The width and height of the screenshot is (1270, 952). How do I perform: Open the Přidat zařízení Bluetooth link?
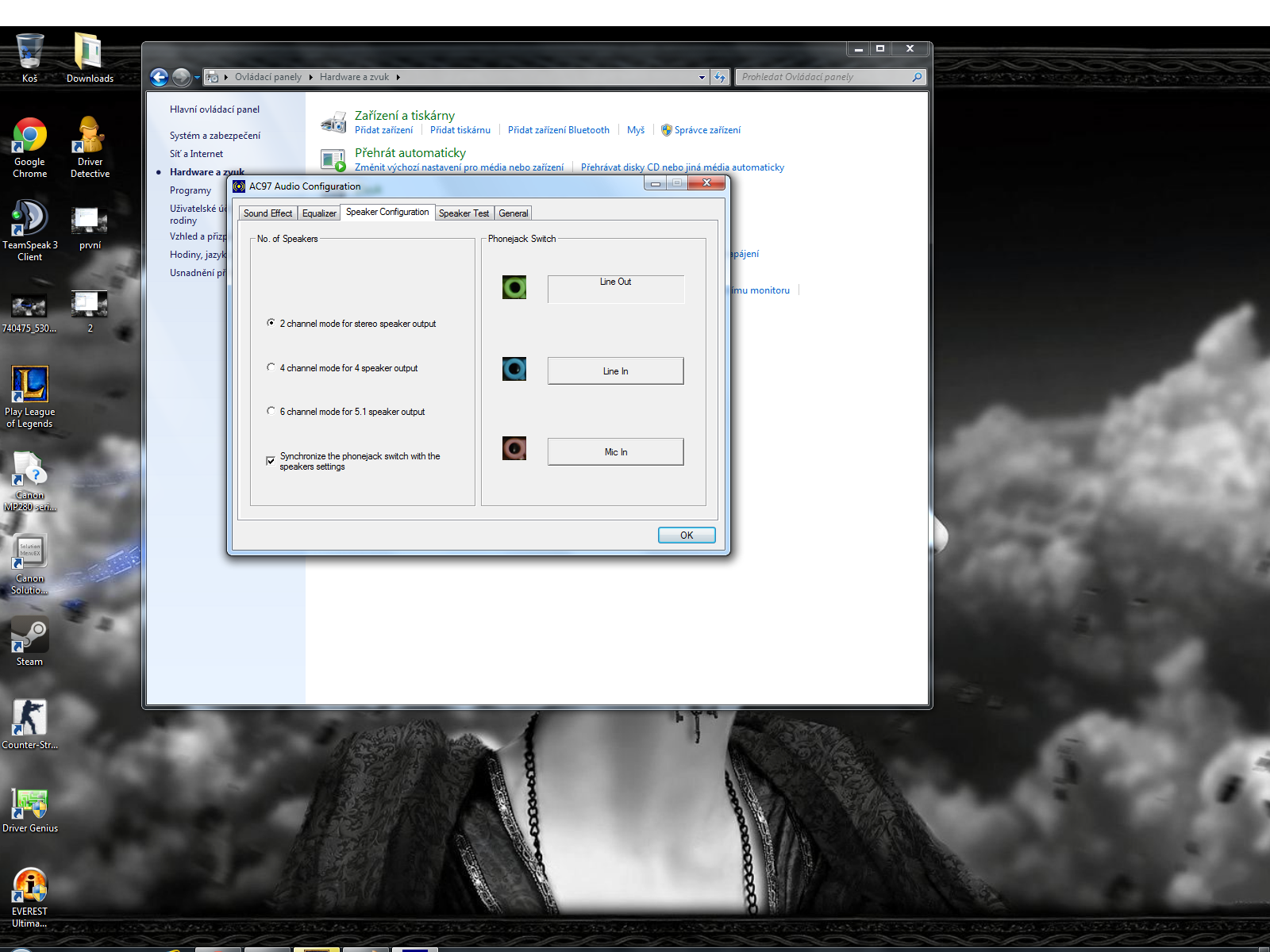point(559,130)
